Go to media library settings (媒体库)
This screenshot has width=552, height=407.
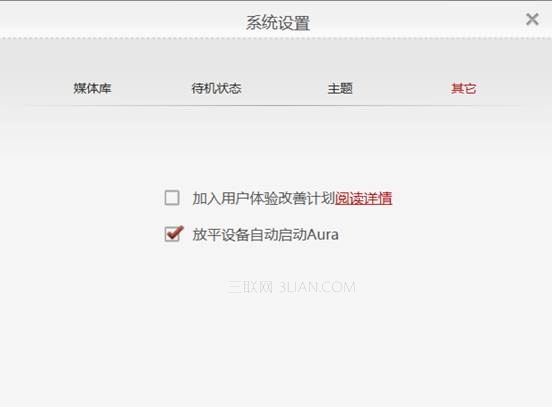92,88
